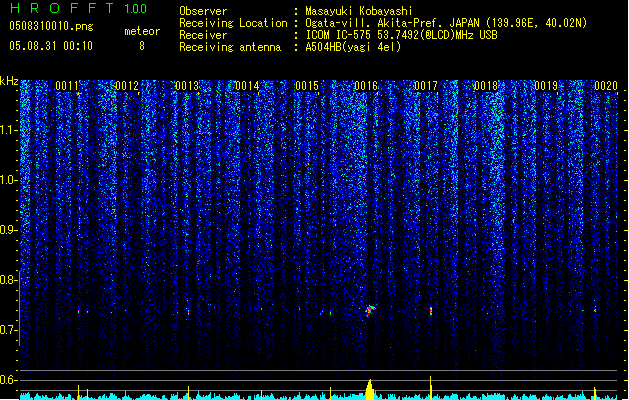
Task: Click time marker 0020
Action: [606, 86]
